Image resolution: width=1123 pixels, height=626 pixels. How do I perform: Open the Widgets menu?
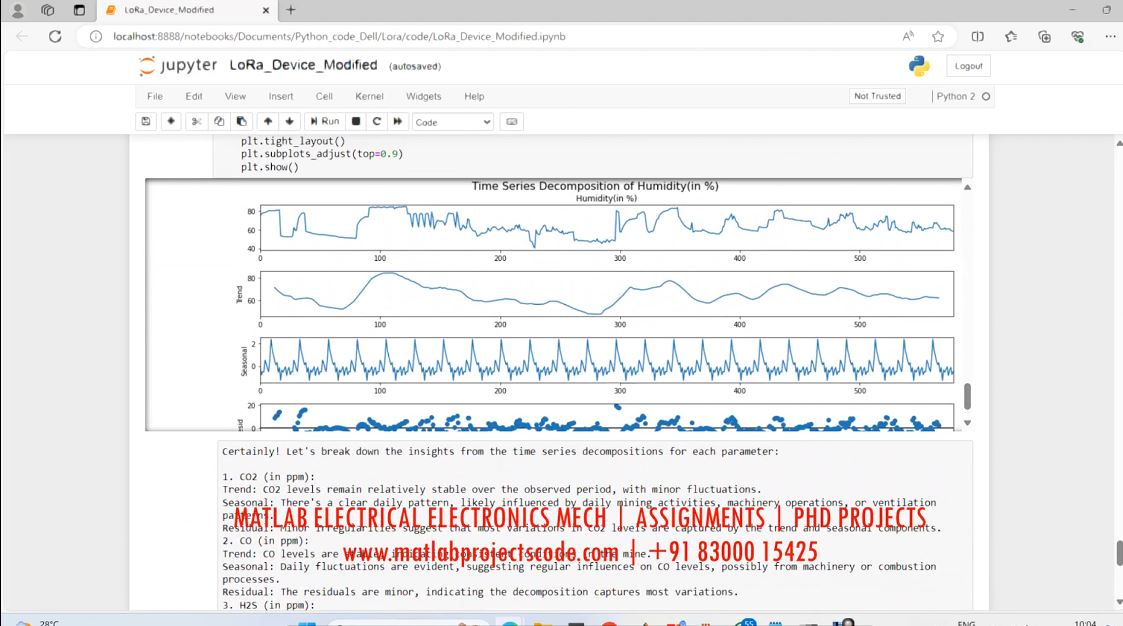pos(423,96)
